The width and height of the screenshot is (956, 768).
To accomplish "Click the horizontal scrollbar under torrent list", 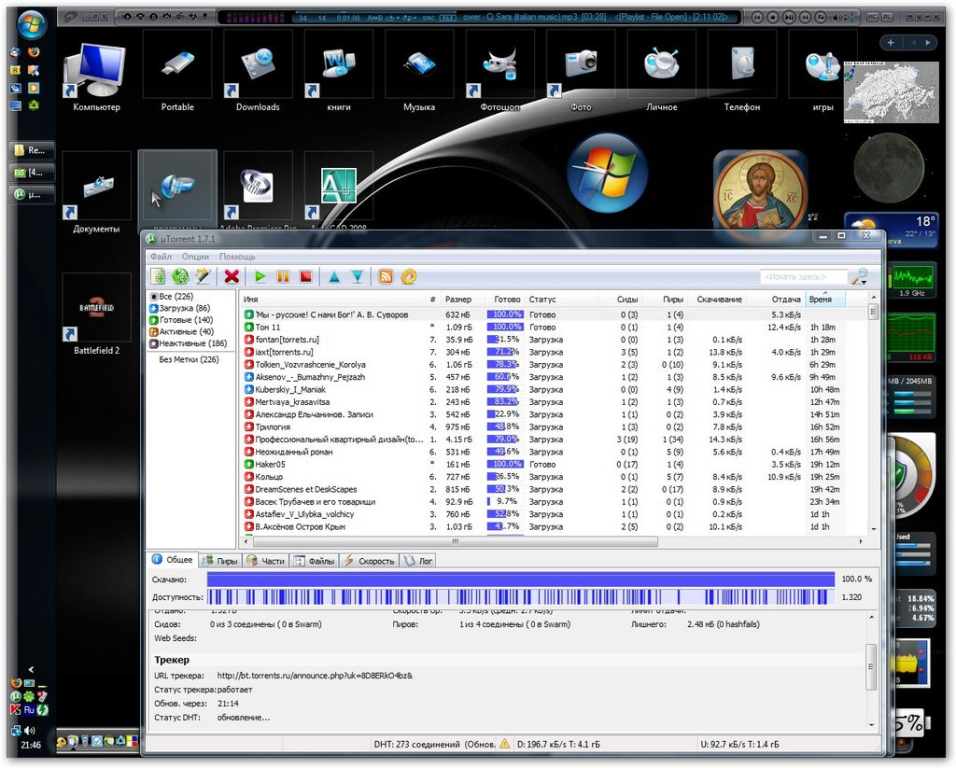I will [x=455, y=541].
